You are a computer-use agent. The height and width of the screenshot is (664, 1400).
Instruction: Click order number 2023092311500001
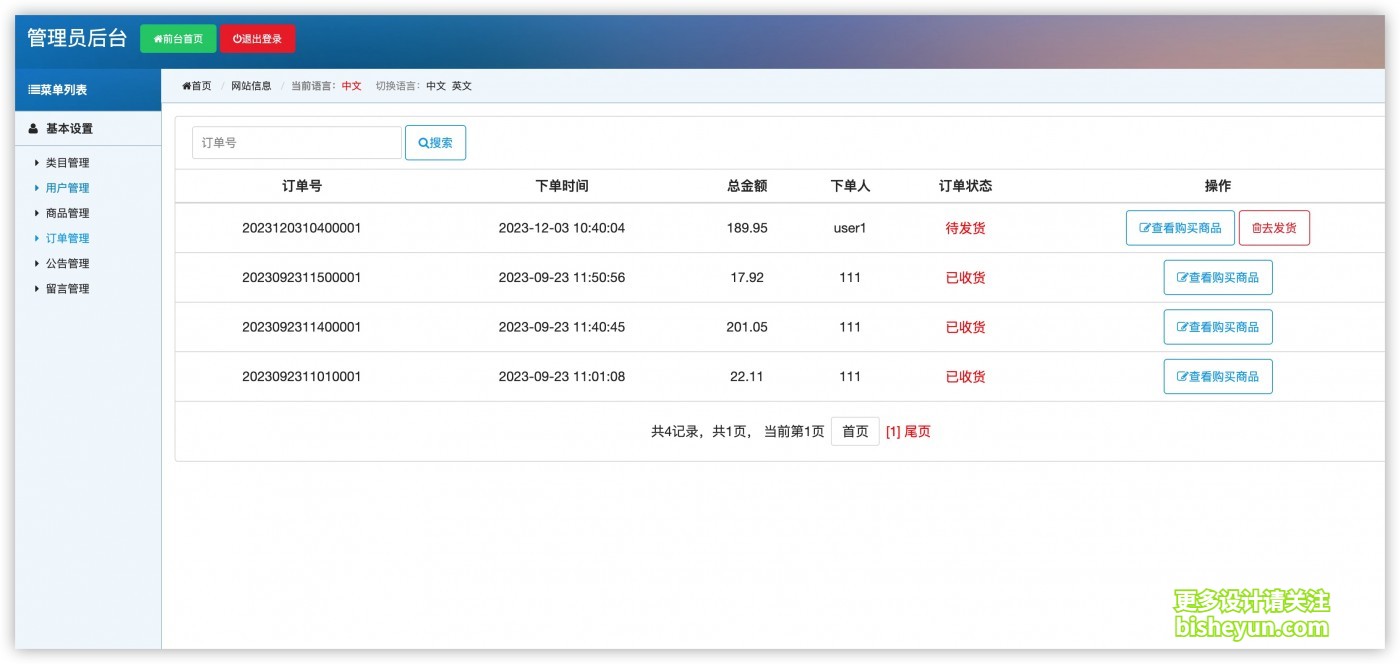[x=302, y=278]
